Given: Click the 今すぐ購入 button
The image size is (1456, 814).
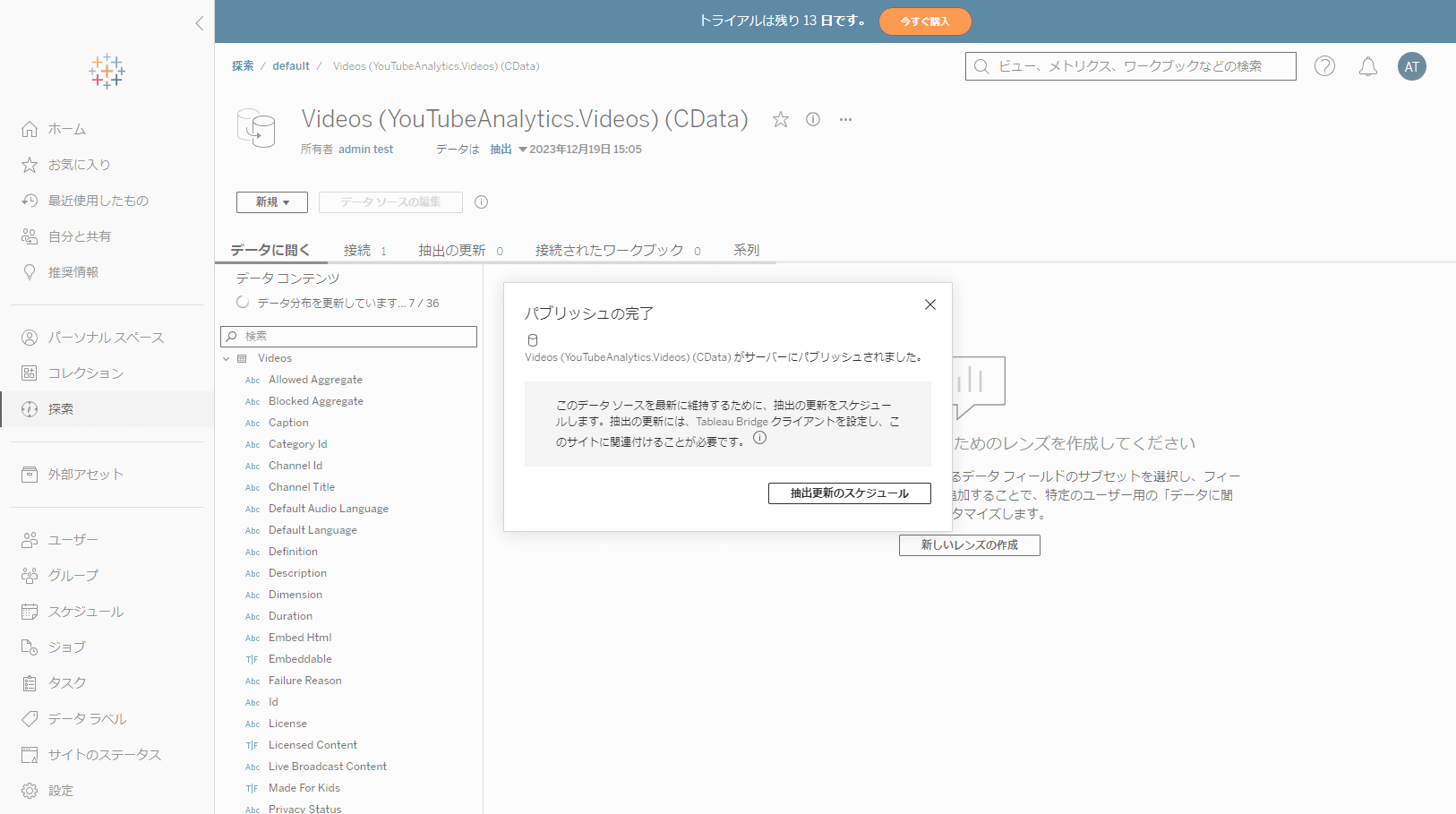Looking at the screenshot, I should tap(925, 21).
